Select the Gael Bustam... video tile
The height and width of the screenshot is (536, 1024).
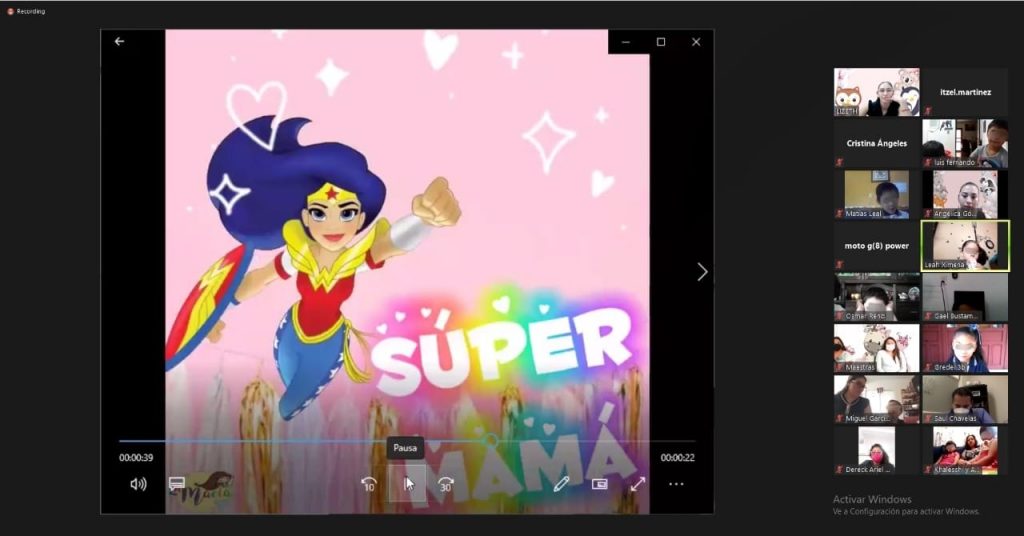(x=965, y=297)
